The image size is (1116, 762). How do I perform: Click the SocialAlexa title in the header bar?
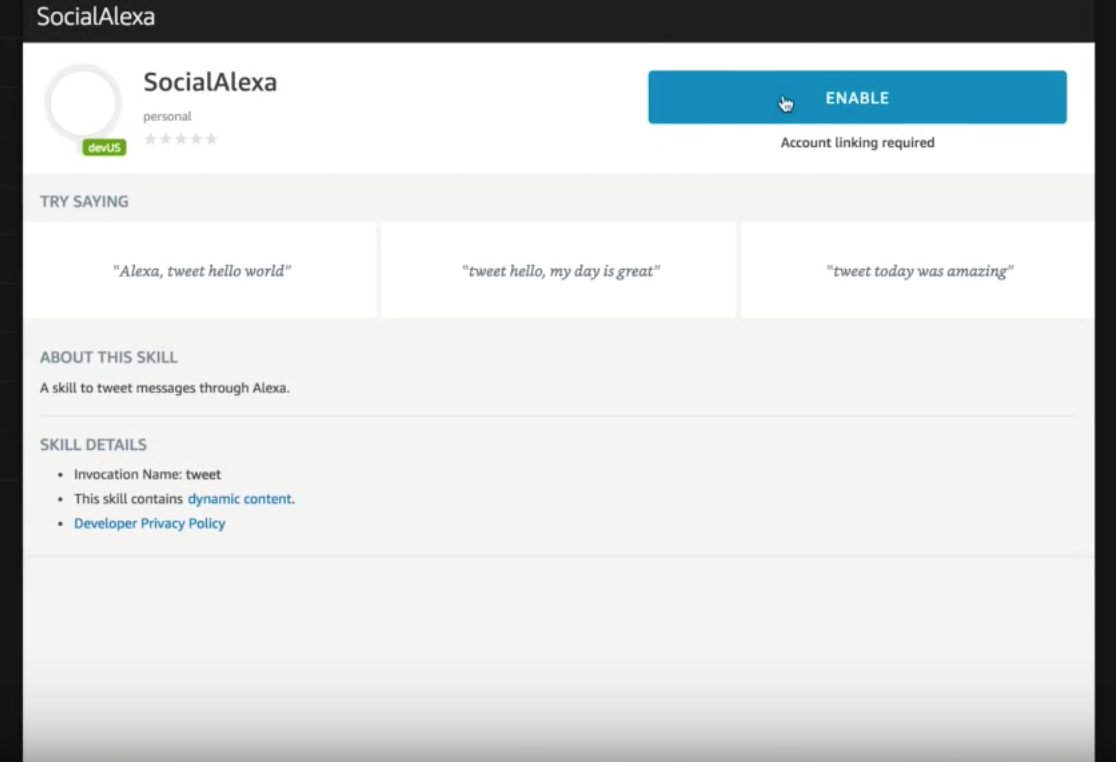point(95,16)
